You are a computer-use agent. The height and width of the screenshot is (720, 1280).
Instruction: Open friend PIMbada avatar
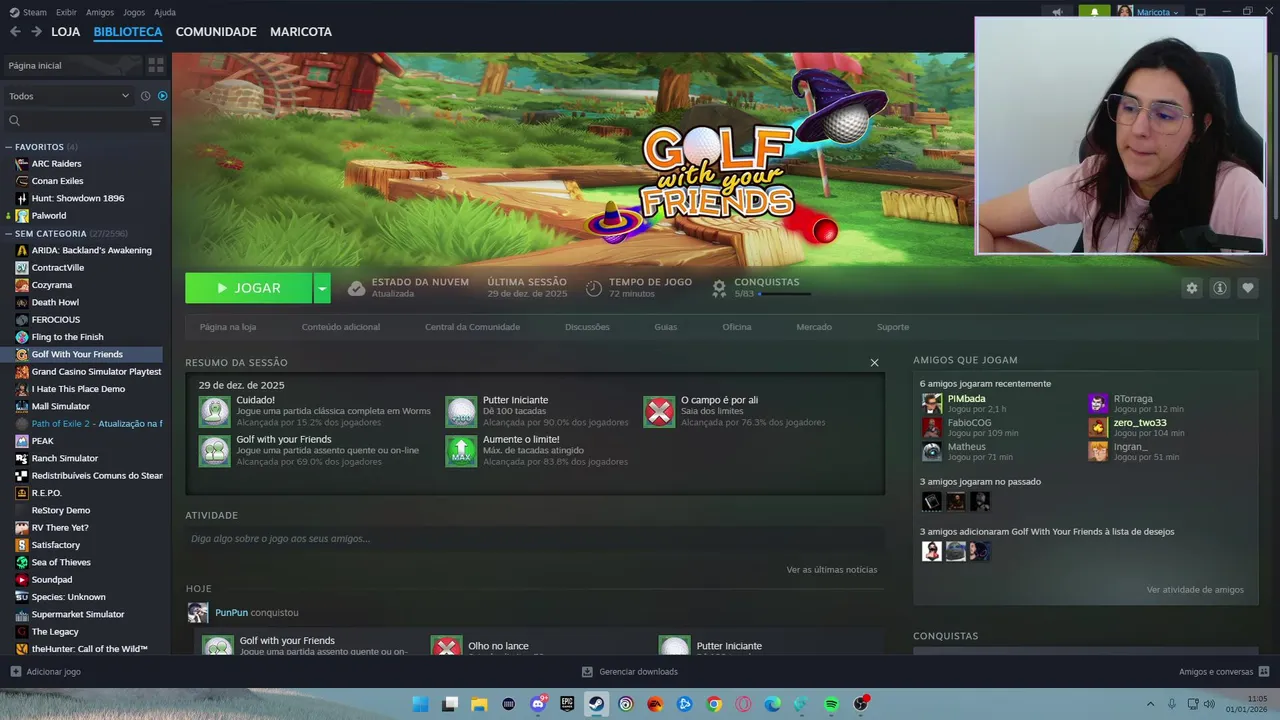(x=931, y=403)
